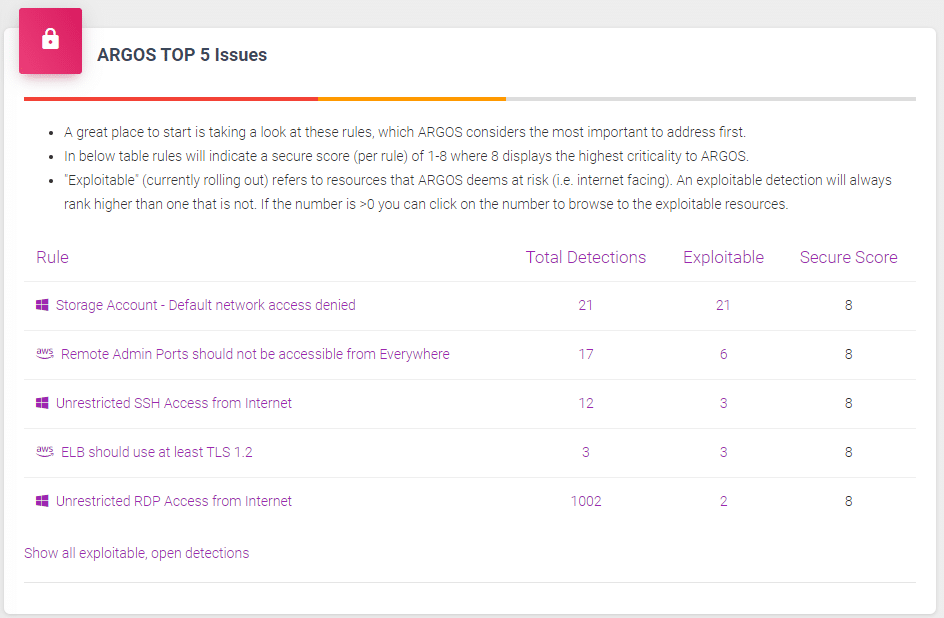Click the Rule column header
The image size is (944, 618).
pyautogui.click(x=52, y=257)
